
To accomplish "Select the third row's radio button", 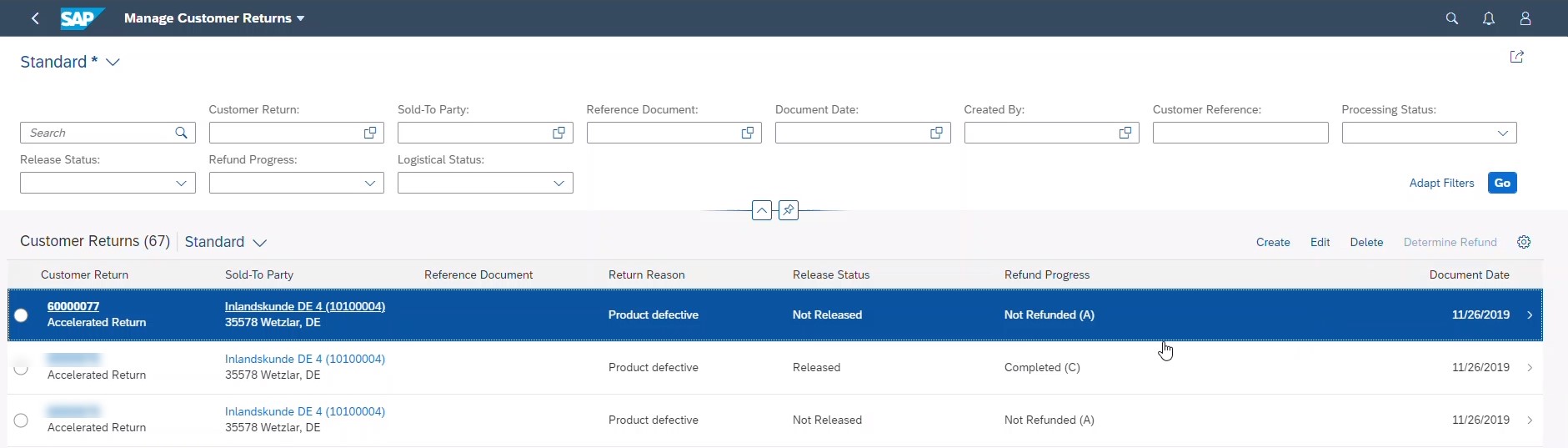I will click(21, 420).
